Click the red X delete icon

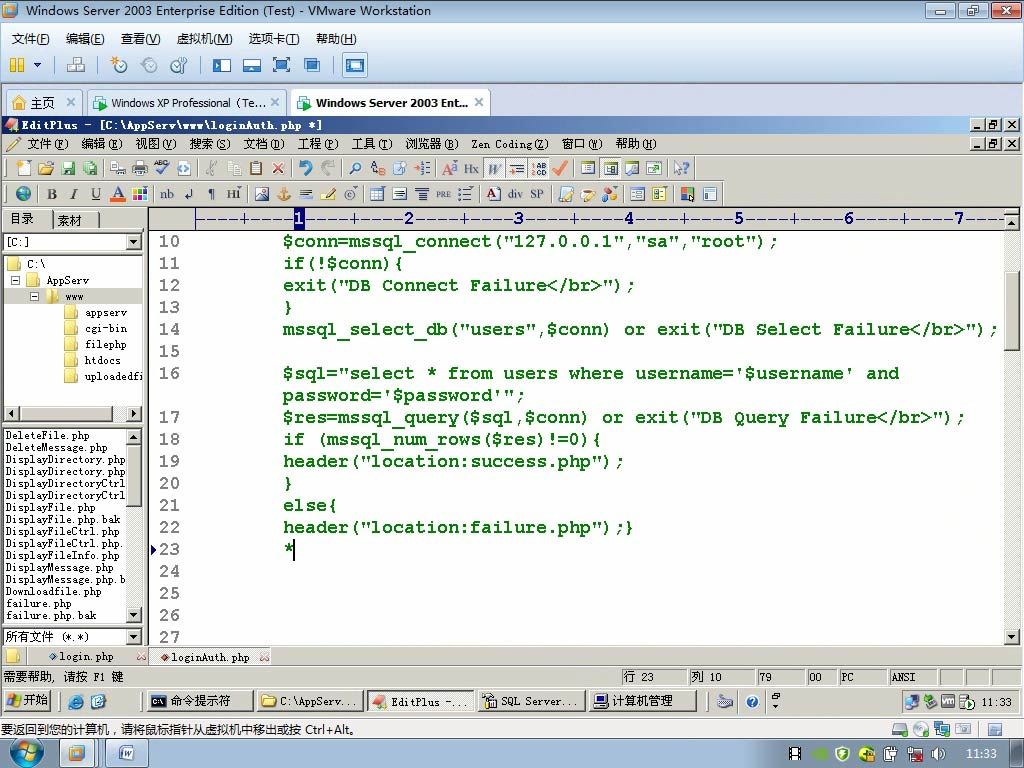278,168
